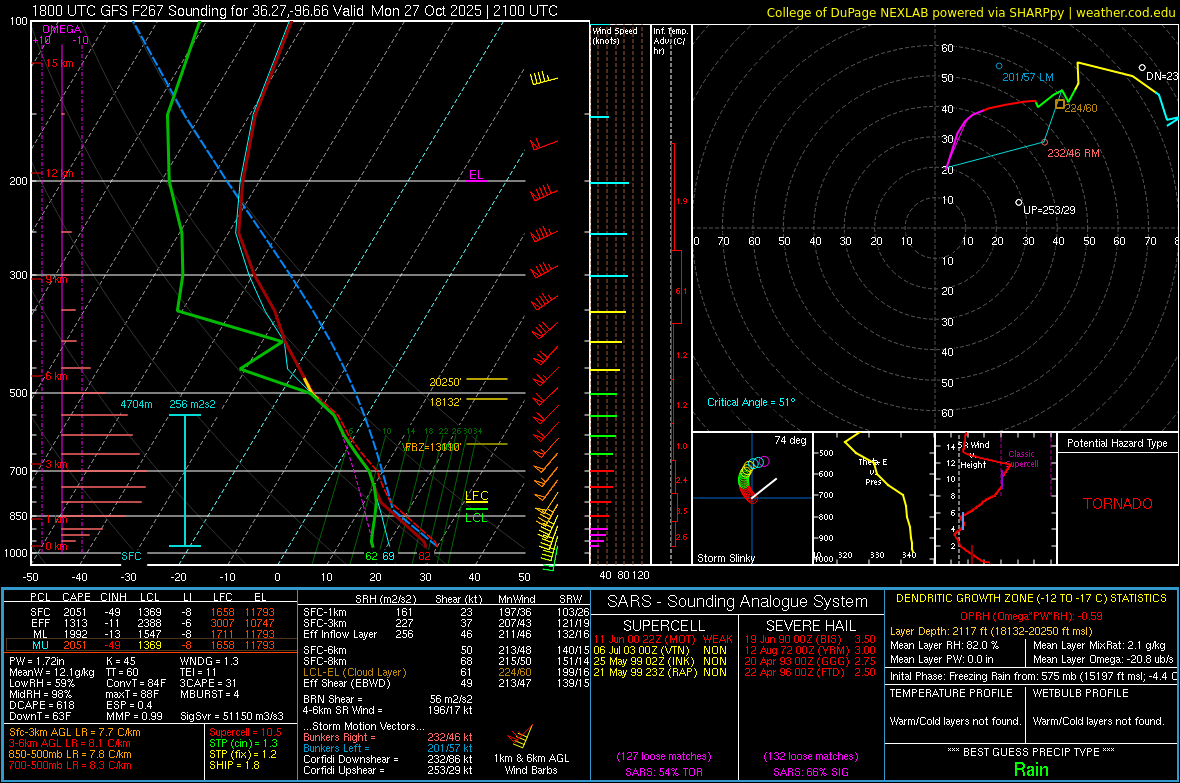Click the 256 m2s2 effective inflow label
Viewport: 1180px width, 783px height.
click(192, 404)
